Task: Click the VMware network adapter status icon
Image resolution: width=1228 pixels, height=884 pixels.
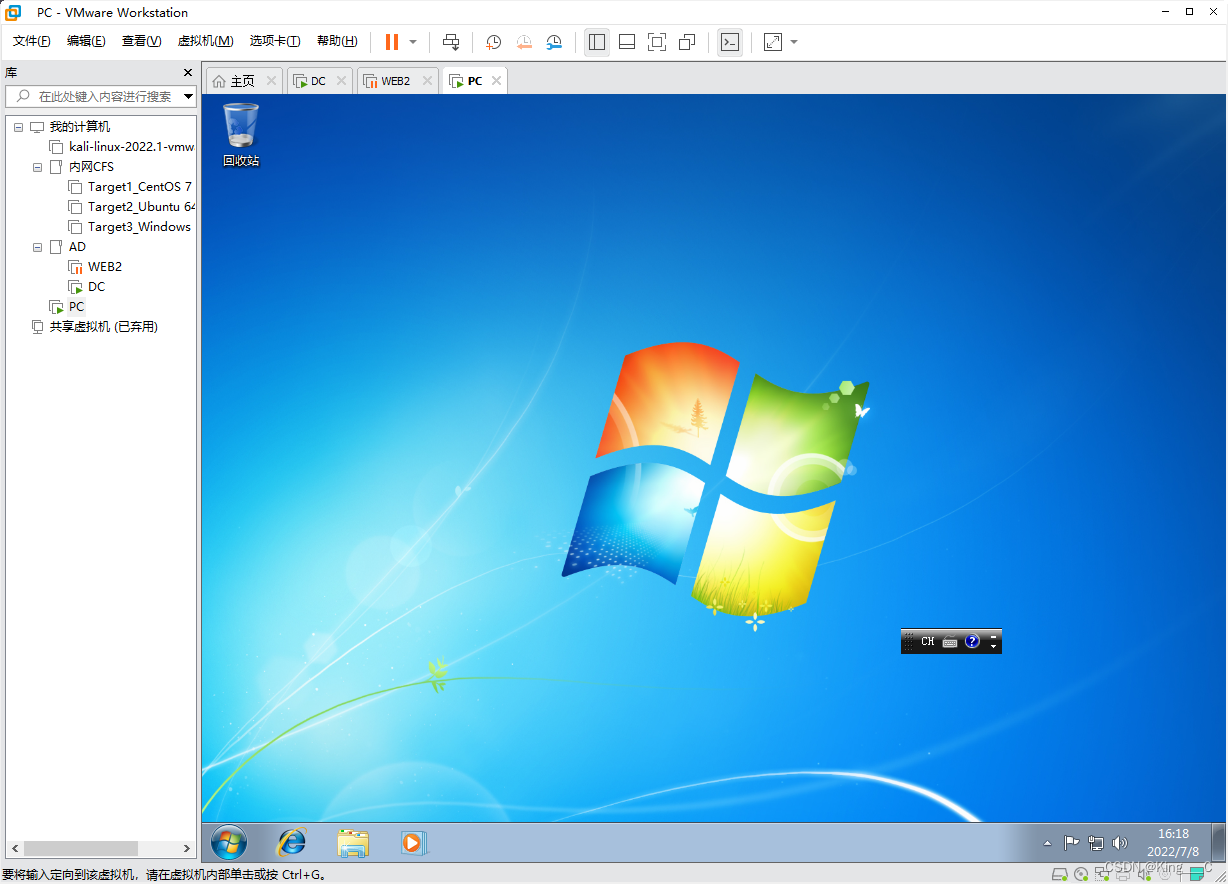Action: tap(1102, 874)
